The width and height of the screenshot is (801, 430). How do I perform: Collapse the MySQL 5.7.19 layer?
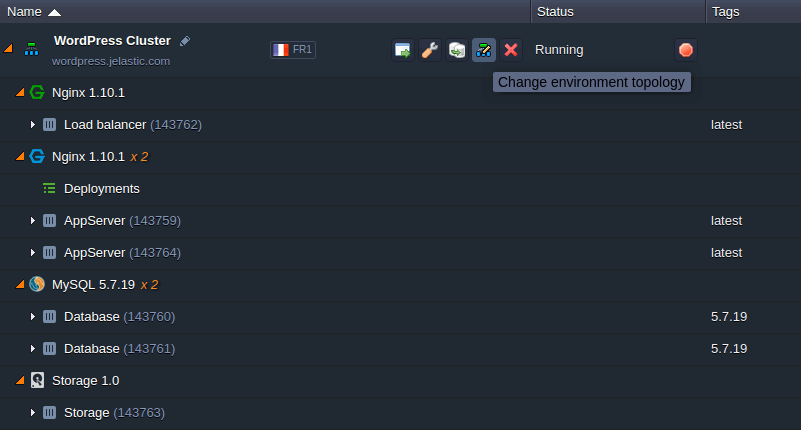tap(20, 284)
